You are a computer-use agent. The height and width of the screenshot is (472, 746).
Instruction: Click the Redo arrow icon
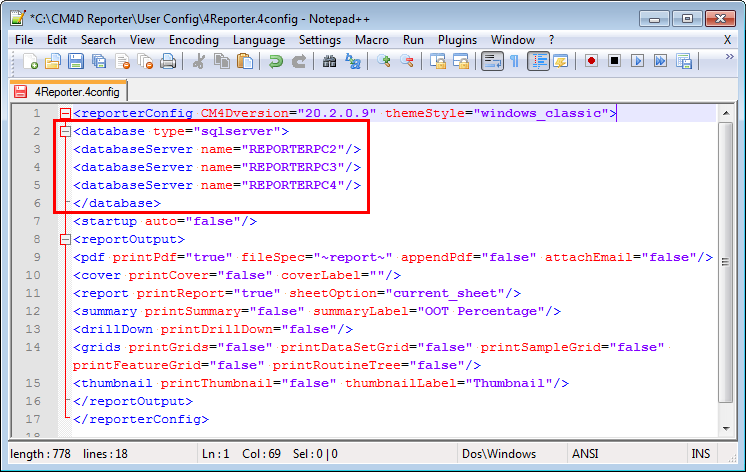tap(298, 61)
